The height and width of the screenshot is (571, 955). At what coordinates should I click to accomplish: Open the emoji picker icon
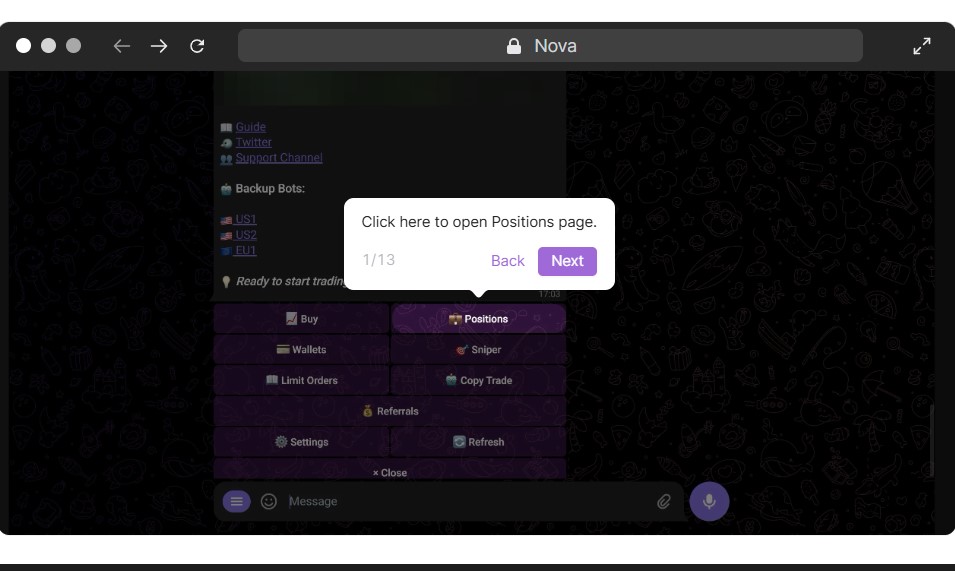pyautogui.click(x=269, y=501)
